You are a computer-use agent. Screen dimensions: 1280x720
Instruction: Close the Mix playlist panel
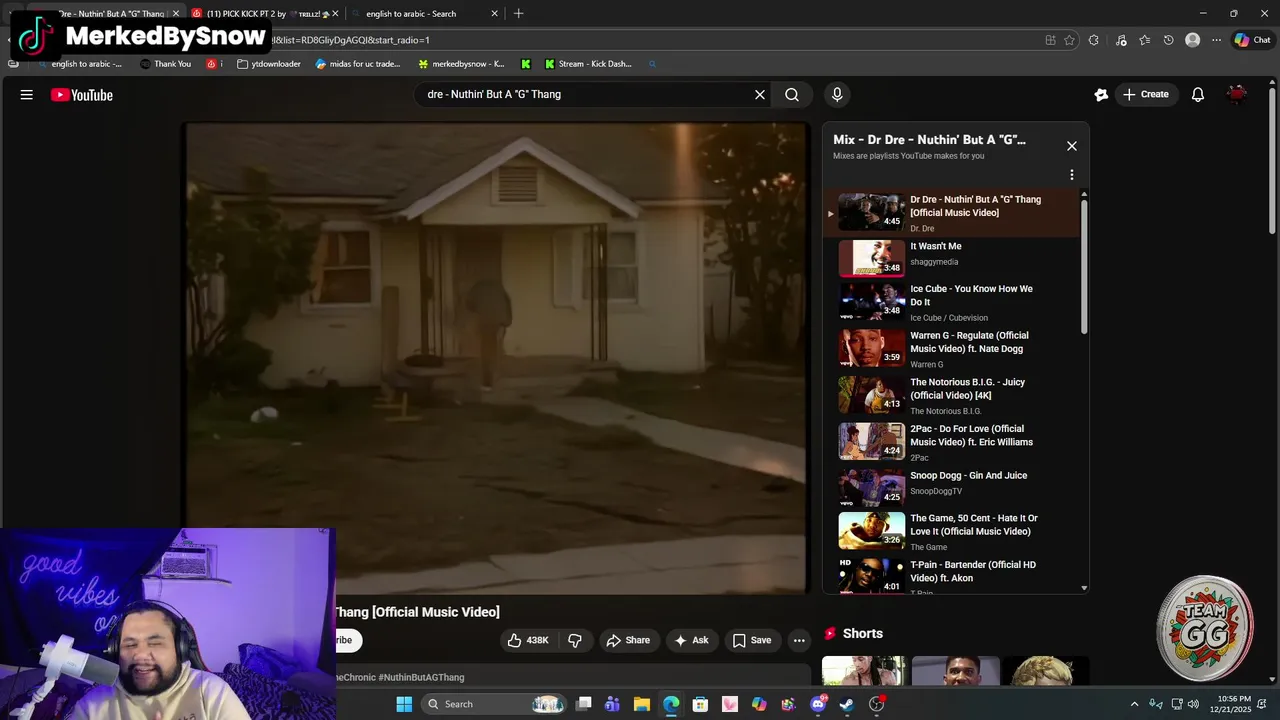pyautogui.click(x=1072, y=146)
